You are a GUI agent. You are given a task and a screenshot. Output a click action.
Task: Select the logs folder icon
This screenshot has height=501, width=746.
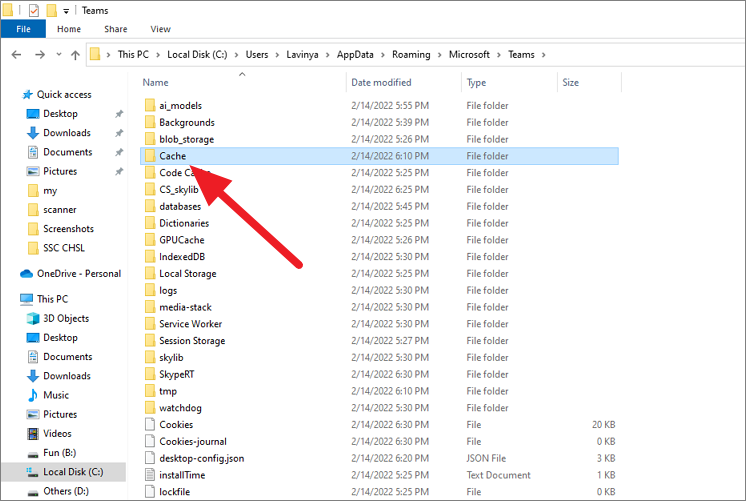pyautogui.click(x=150, y=290)
